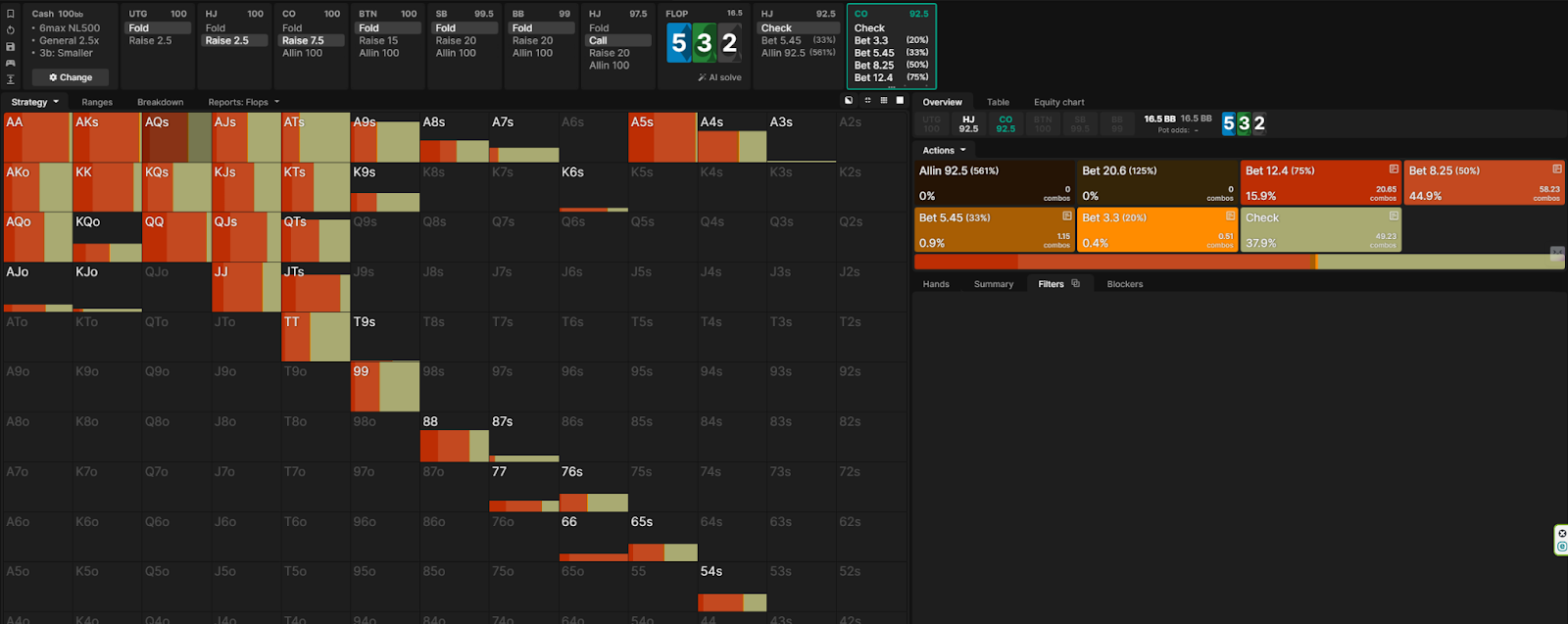Click the '6max NL500' settings text

[x=69, y=28]
